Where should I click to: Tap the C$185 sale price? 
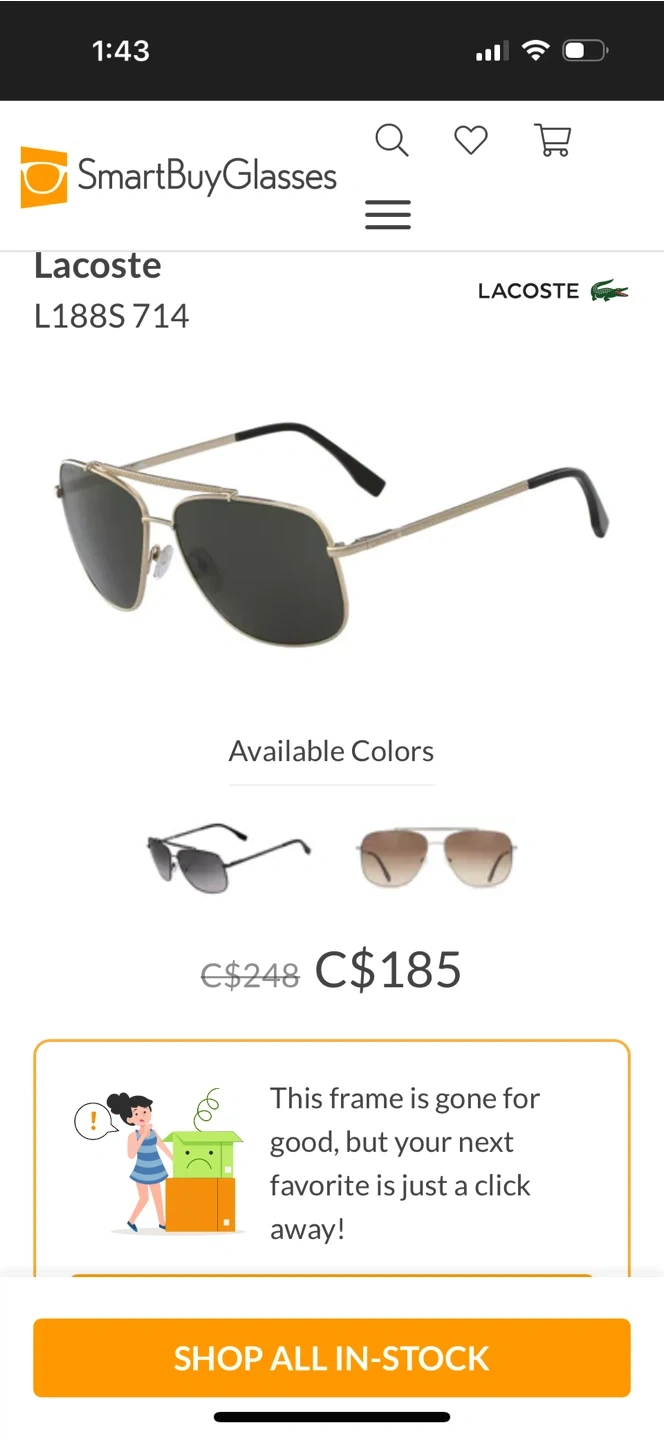coord(388,969)
